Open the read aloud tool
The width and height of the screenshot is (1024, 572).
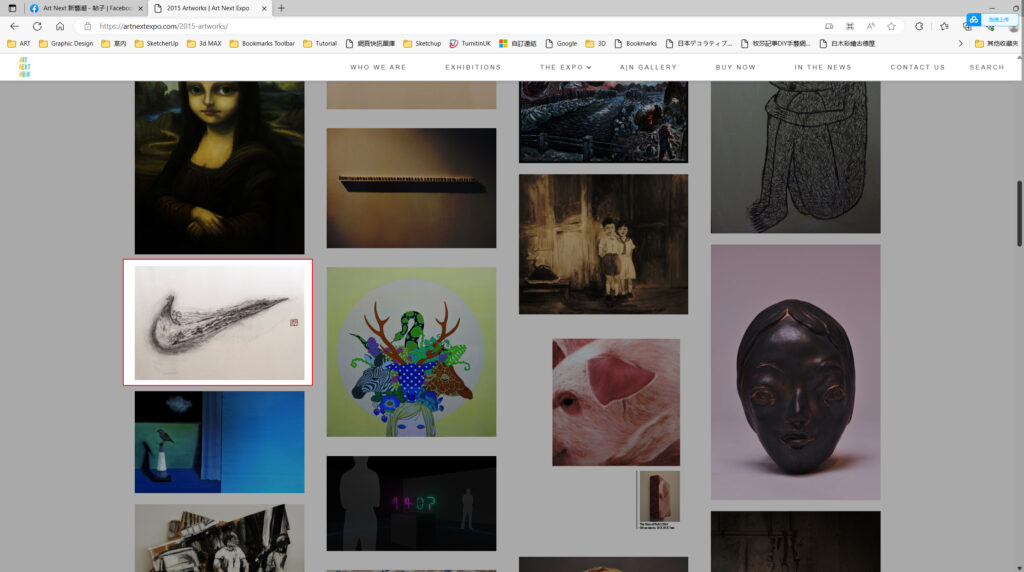point(870,26)
